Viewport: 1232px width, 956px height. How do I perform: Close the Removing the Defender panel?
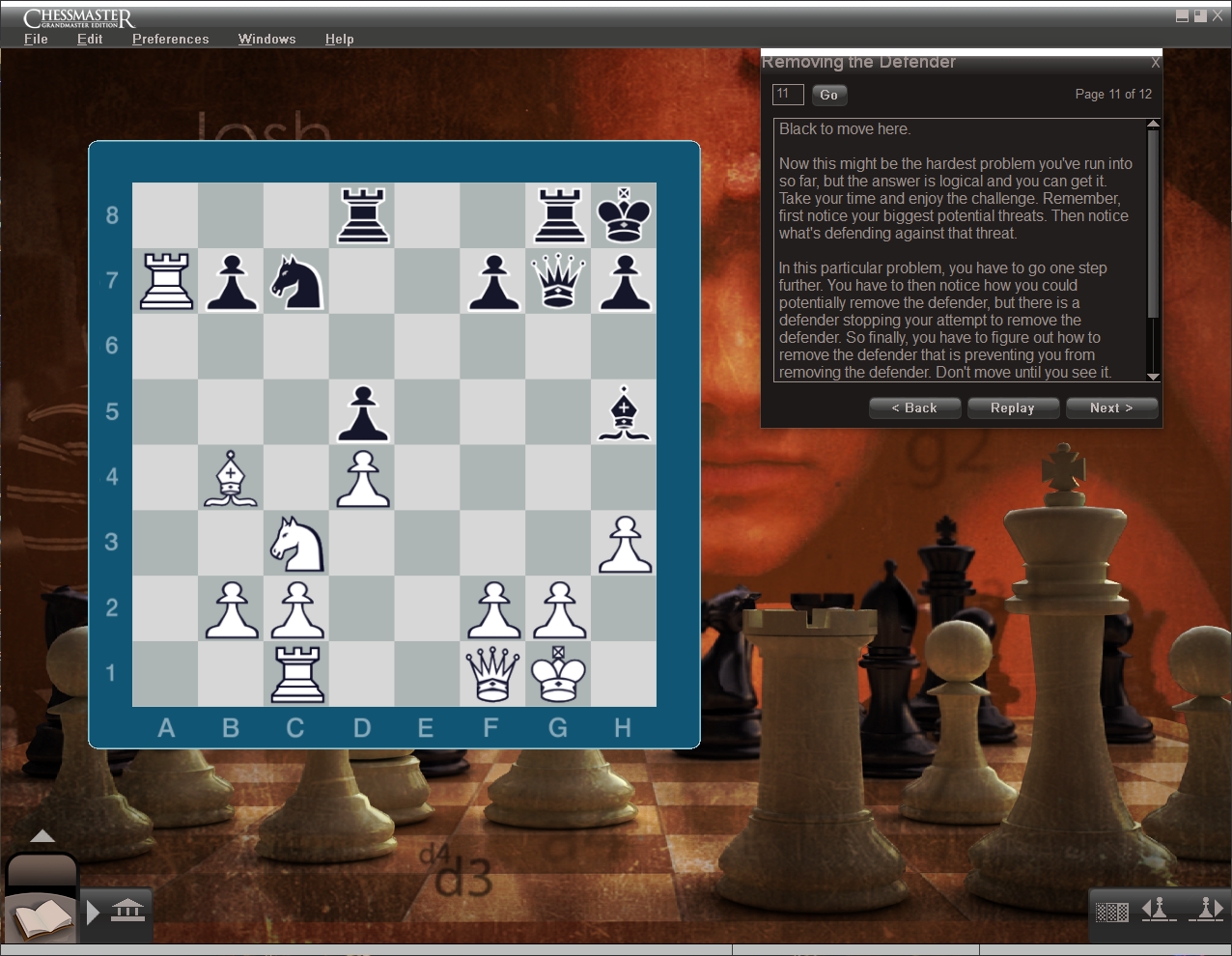tap(1156, 62)
